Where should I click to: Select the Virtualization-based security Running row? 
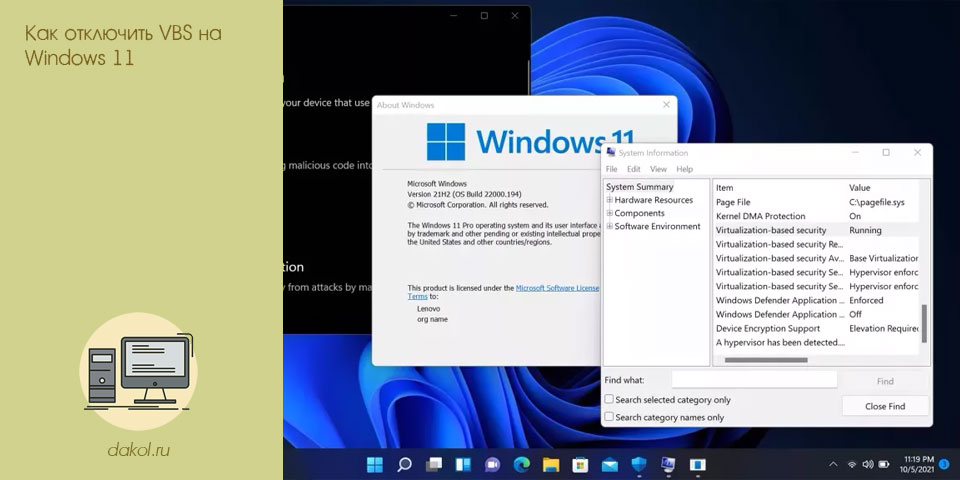[817, 230]
